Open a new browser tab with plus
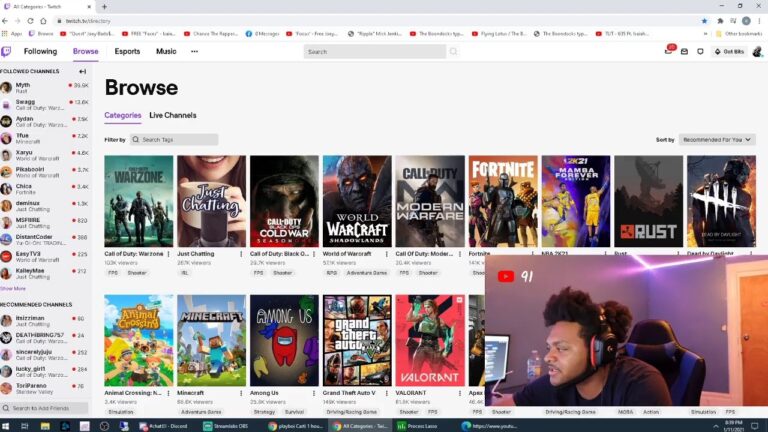The height and width of the screenshot is (432, 768). click(104, 7)
